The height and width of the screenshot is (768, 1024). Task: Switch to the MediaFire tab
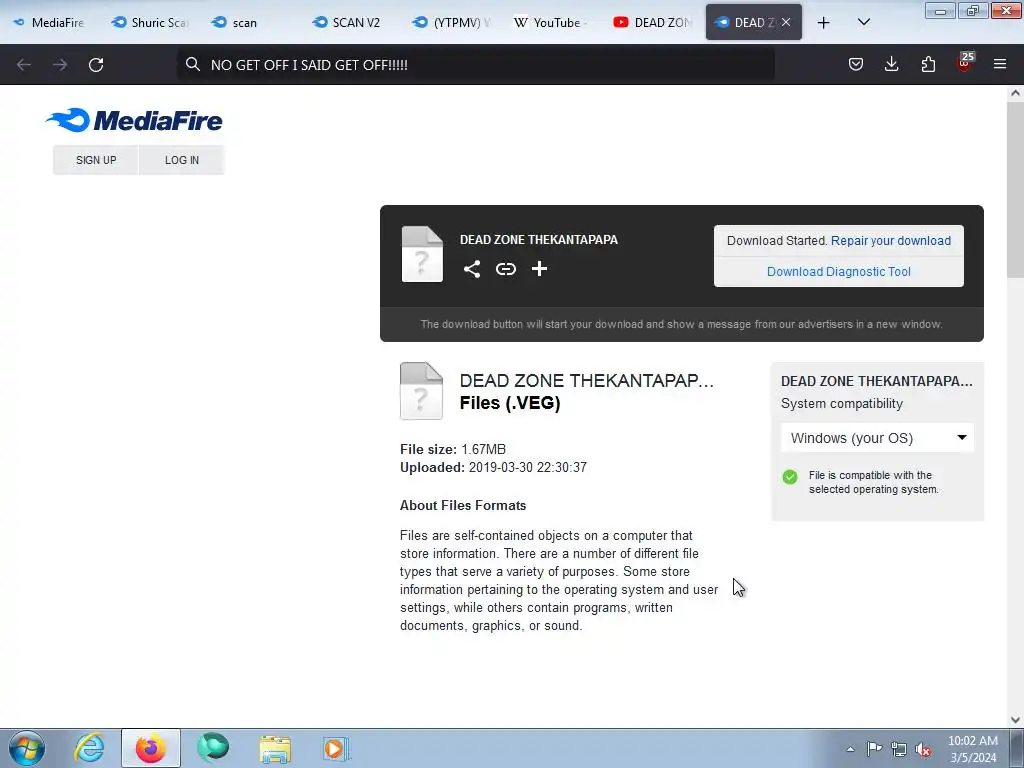tap(49, 22)
